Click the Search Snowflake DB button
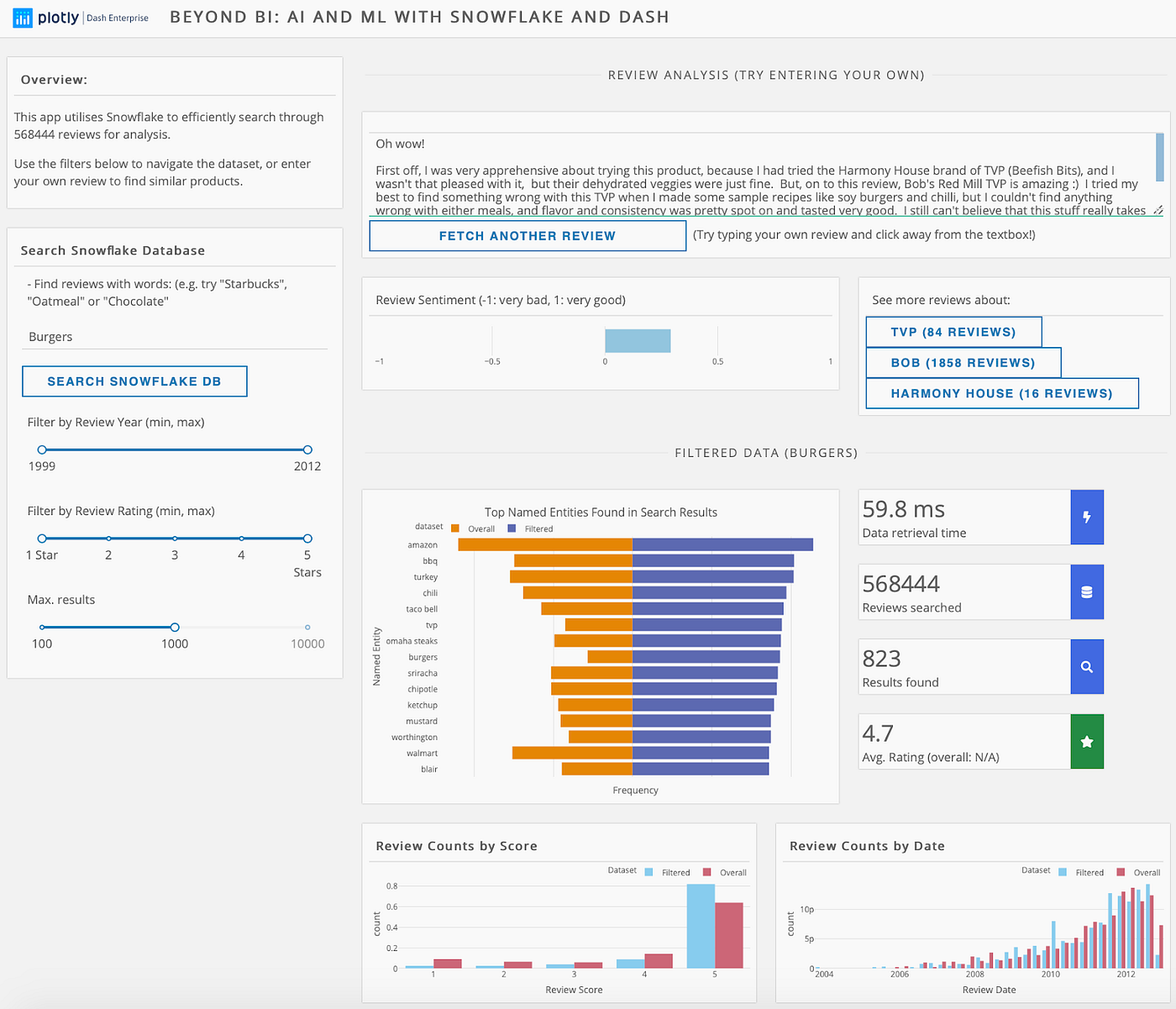Viewport: 1176px width, 1009px height. [x=134, y=381]
